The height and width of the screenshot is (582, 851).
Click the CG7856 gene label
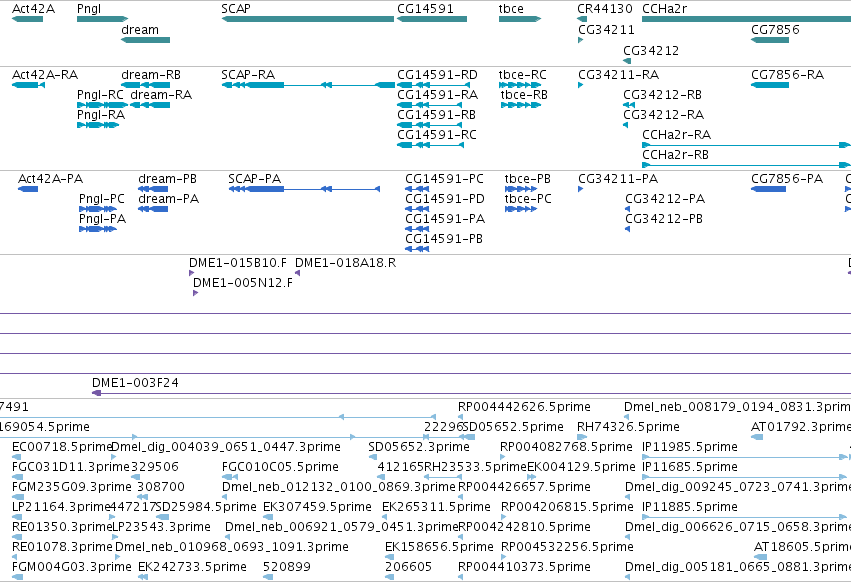click(775, 29)
